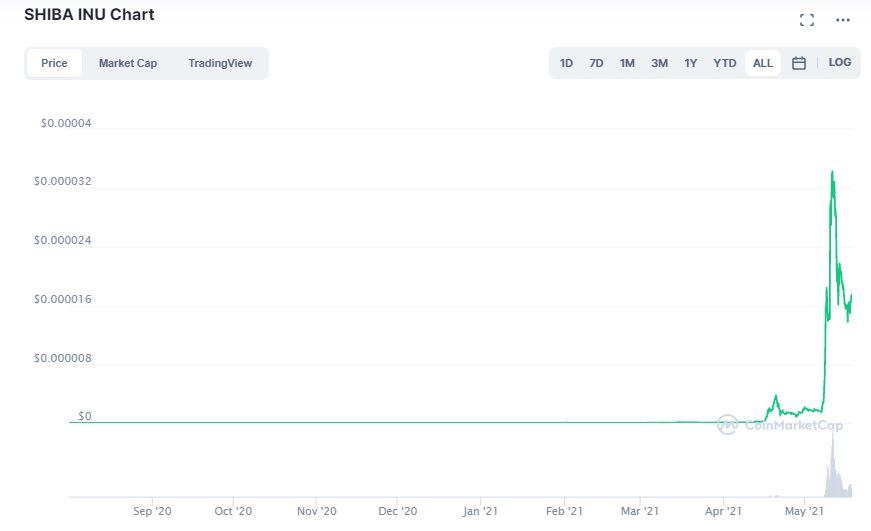
Task: Click the $0.00004 price axis label
Action: [66, 123]
